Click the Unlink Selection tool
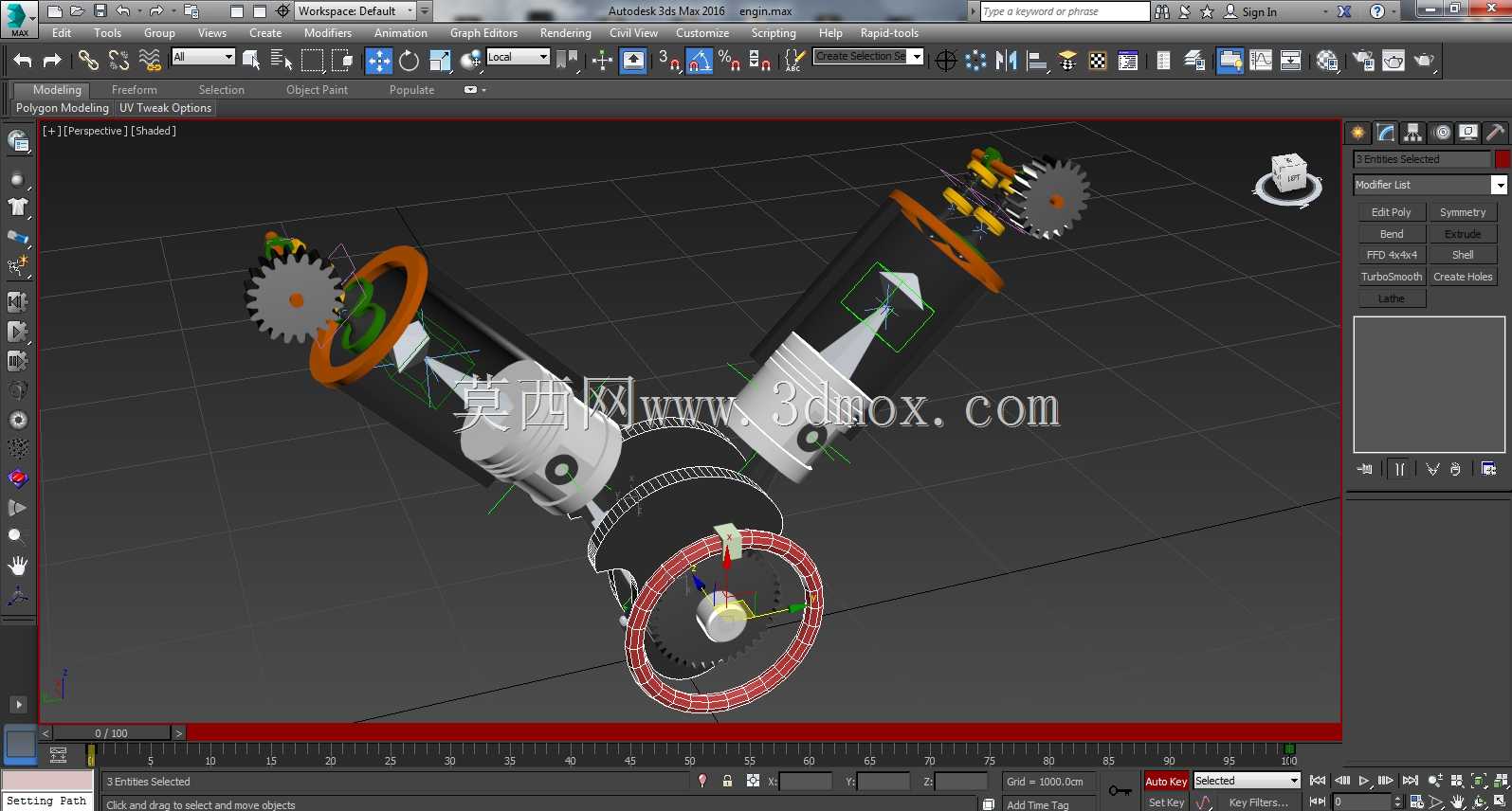Viewport: 1512px width, 811px height. point(118,61)
